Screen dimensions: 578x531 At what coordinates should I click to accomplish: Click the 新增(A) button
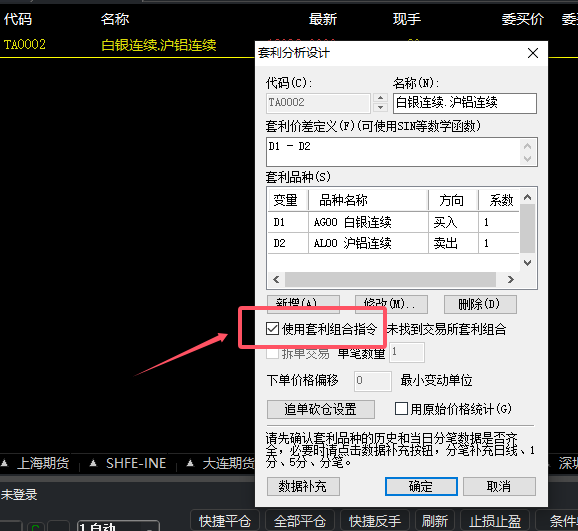303,304
